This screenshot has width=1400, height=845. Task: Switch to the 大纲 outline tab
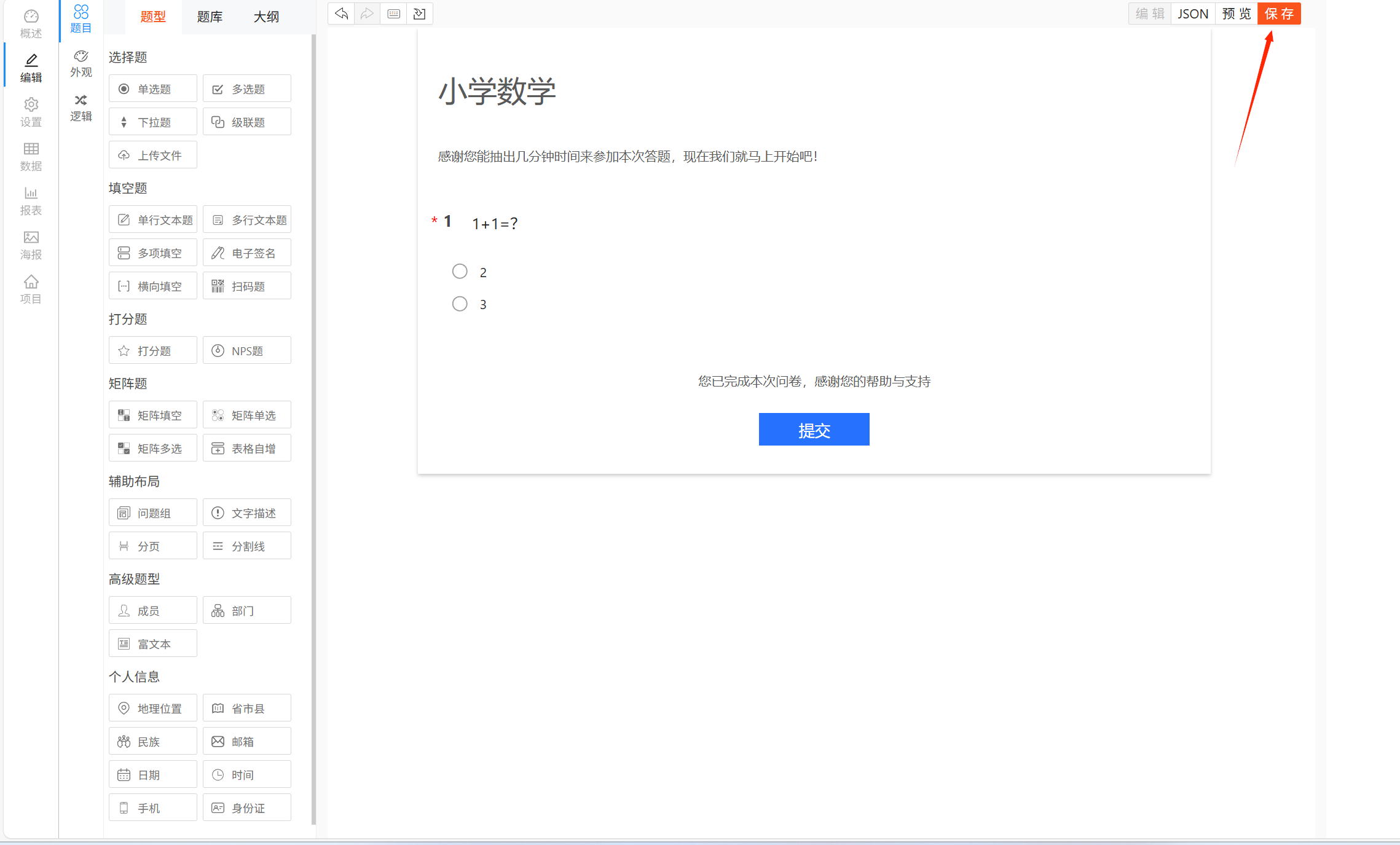tap(266, 17)
